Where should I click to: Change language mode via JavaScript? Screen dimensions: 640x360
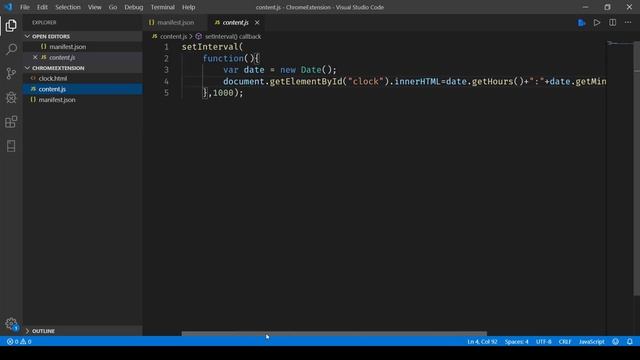pos(591,342)
